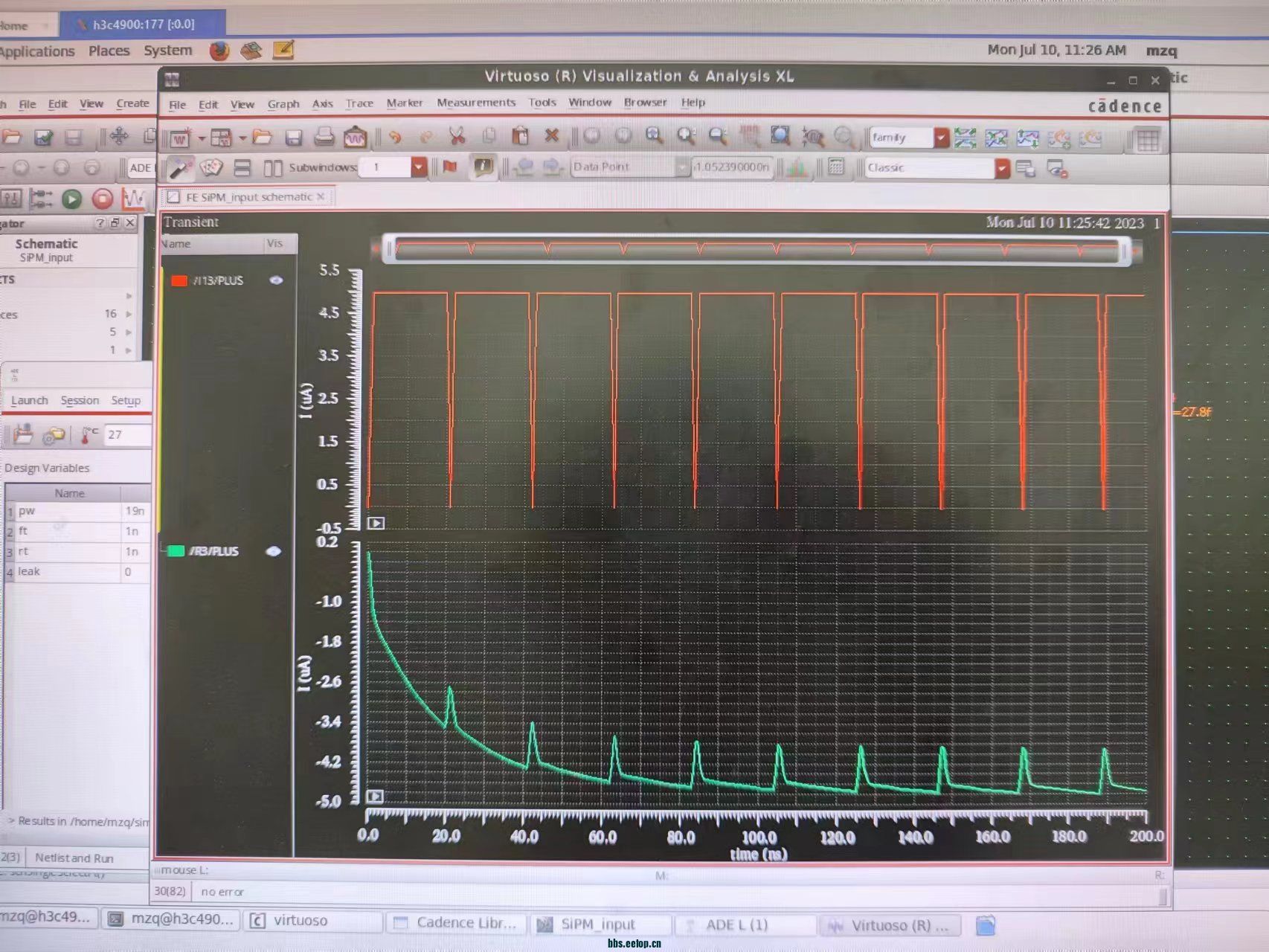Open the calculator icon
This screenshot has width=1269, height=952.
click(x=835, y=167)
